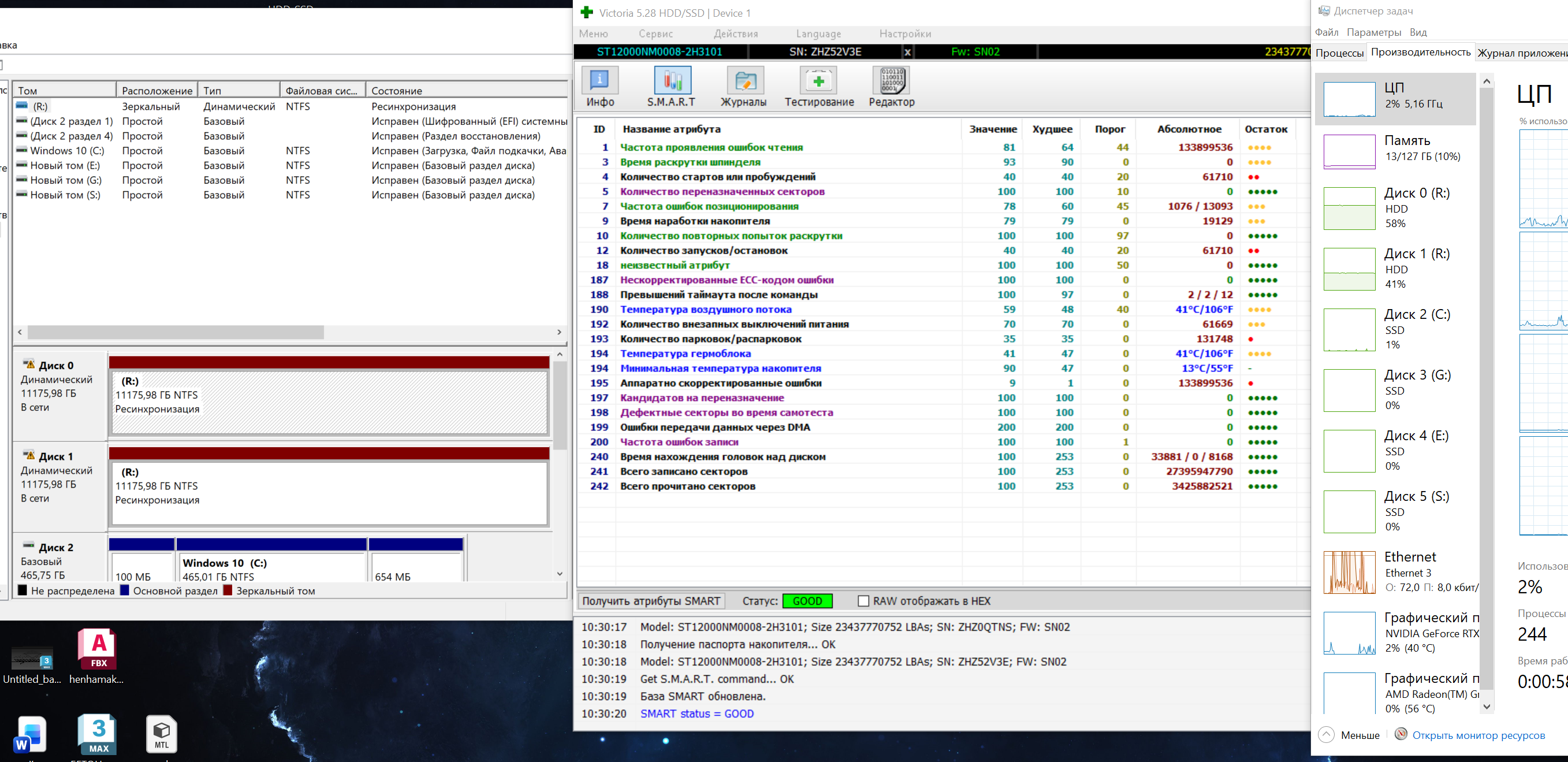Viewport: 1568px width, 762px height.
Task: Open the MTL file desktop icon
Action: click(161, 733)
